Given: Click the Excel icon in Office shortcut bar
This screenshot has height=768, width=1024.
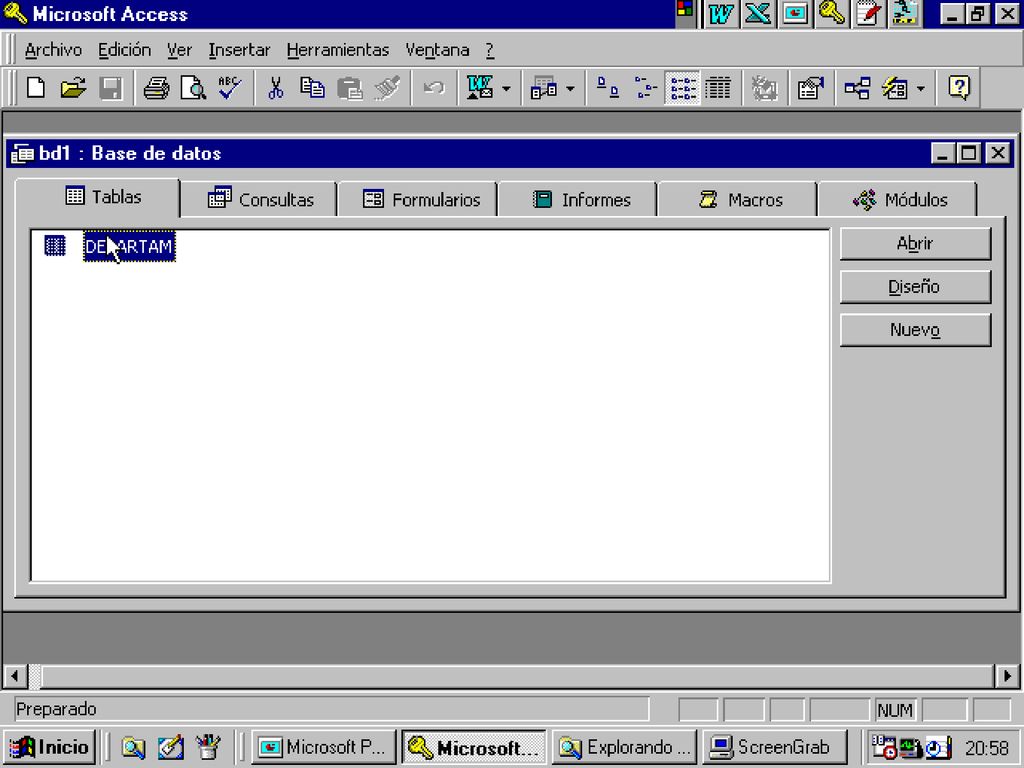Looking at the screenshot, I should click(x=758, y=14).
